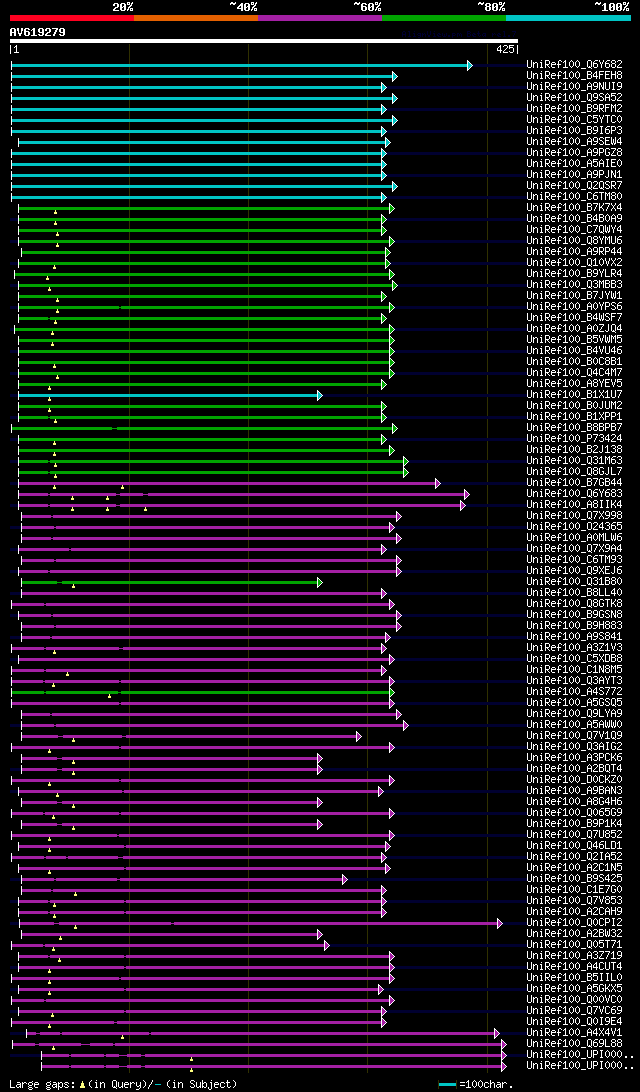Click the UniRef100_A4X4V1 label
This screenshot has width=640, height=1092.
click(x=575, y=1033)
